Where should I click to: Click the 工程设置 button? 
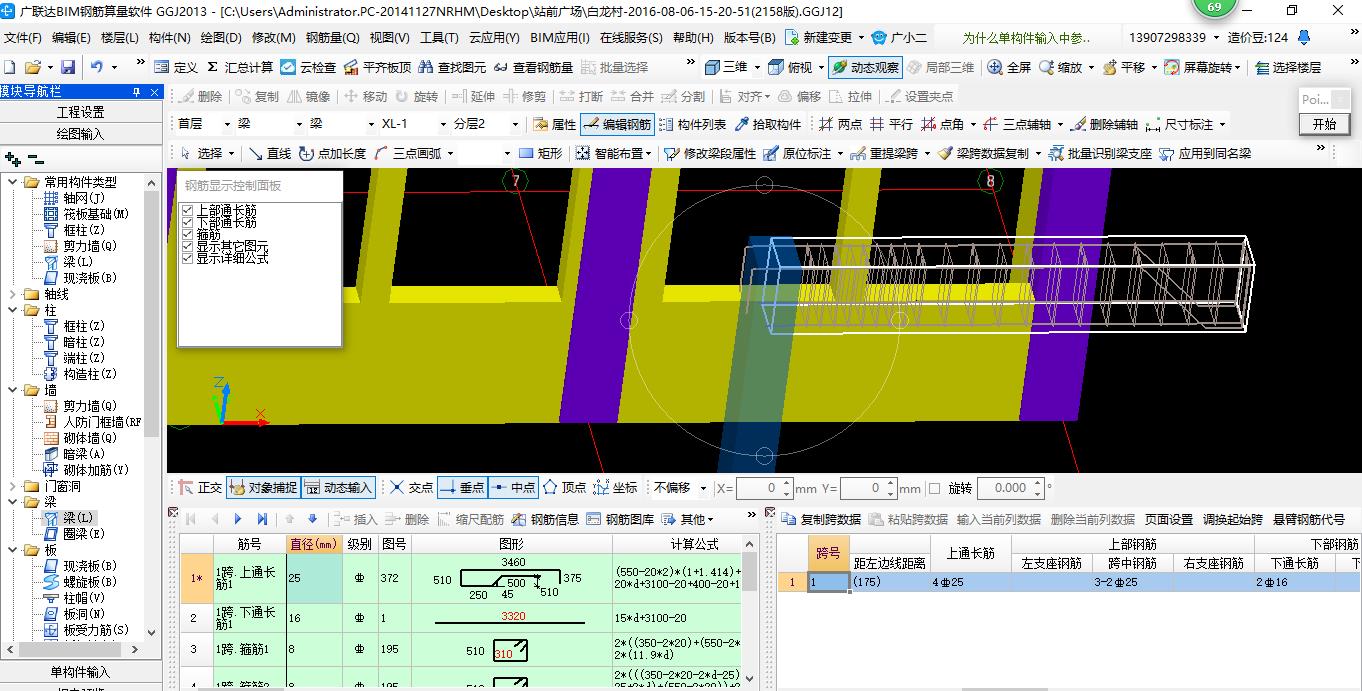(80, 112)
